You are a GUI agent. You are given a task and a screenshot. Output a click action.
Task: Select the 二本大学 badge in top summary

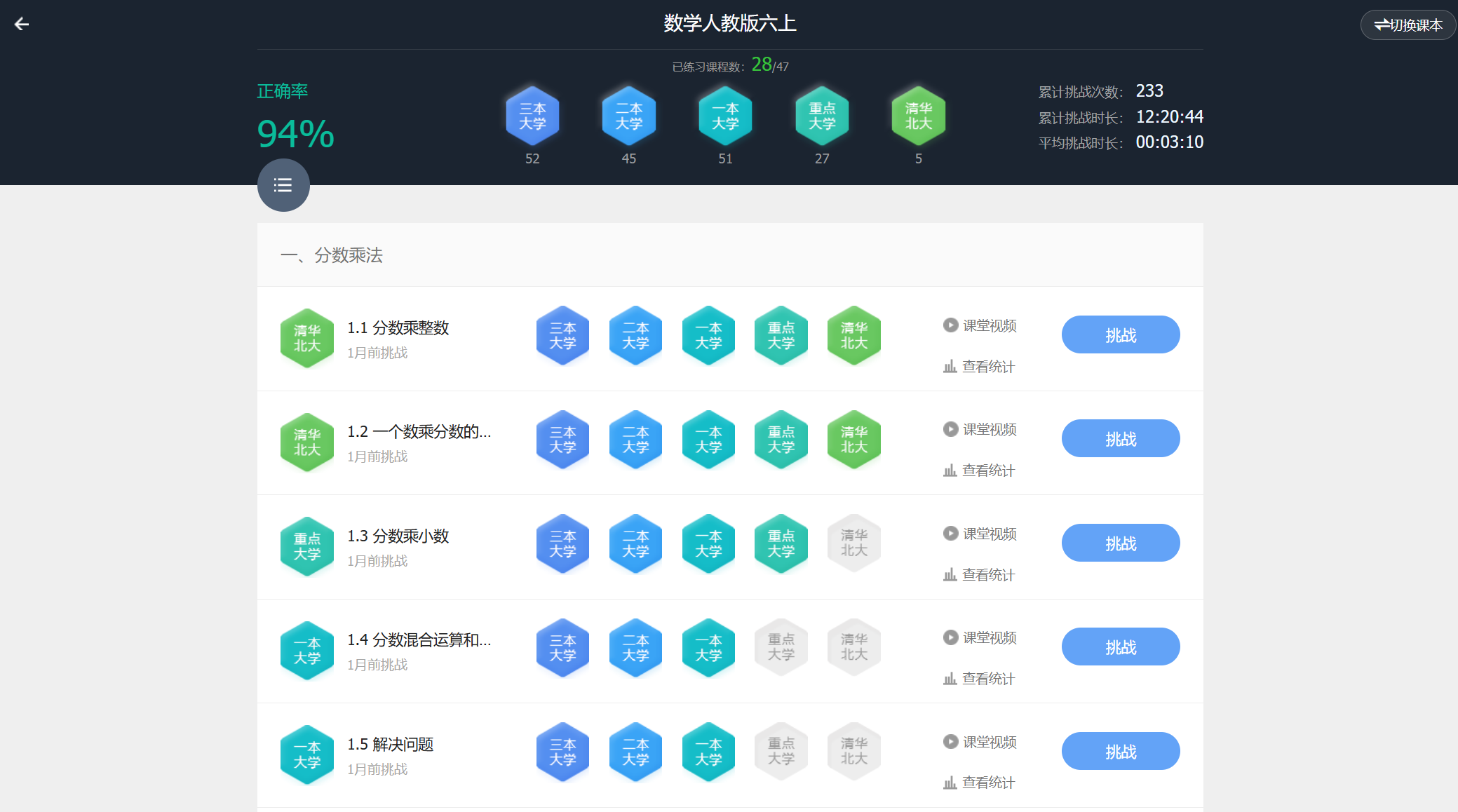(x=629, y=116)
